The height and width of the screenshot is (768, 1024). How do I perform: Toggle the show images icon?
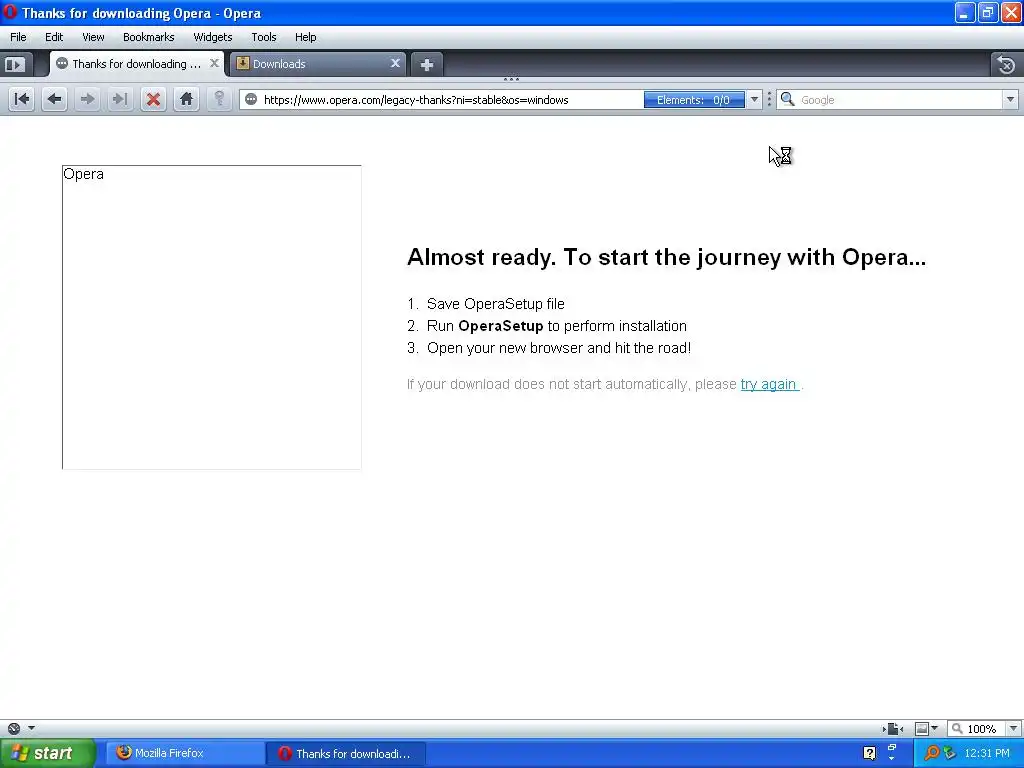921,728
